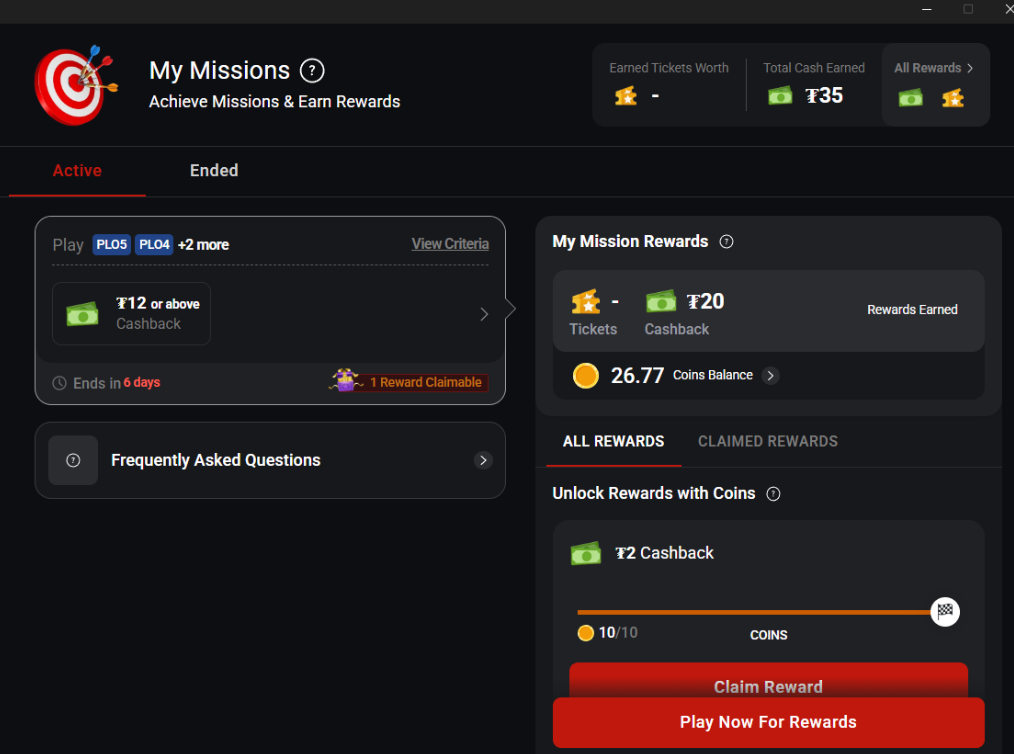
Task: Click the ₮20 Cashback cash icon
Action: tap(661, 301)
